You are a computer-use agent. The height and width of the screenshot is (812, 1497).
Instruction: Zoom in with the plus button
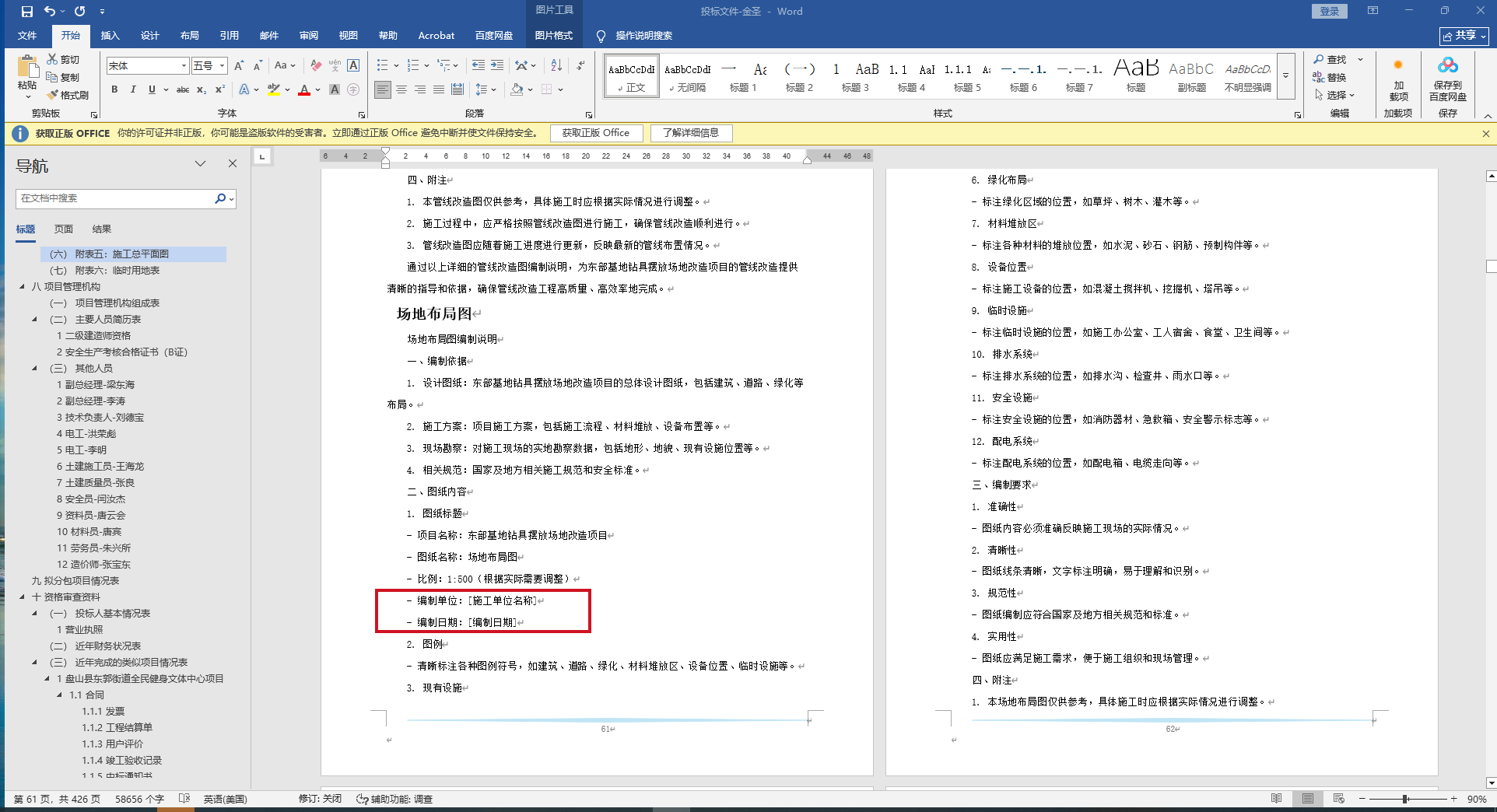click(x=1453, y=799)
